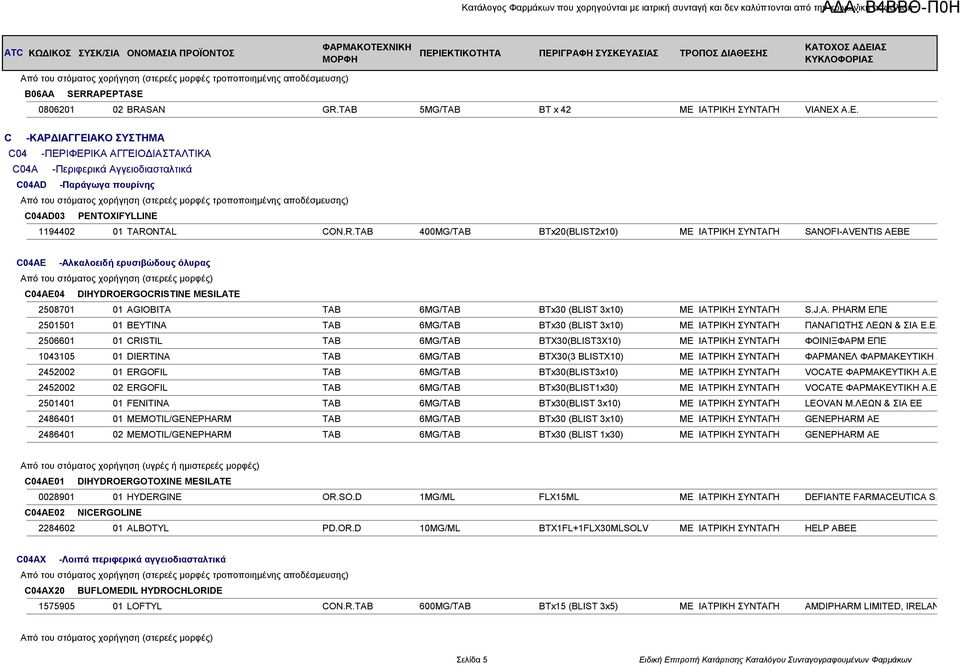960x666 pixels.
Task: Click the C04AE Αλκαλοειδή ερυσιβώδους όλυρας heading
Action: click(113, 263)
